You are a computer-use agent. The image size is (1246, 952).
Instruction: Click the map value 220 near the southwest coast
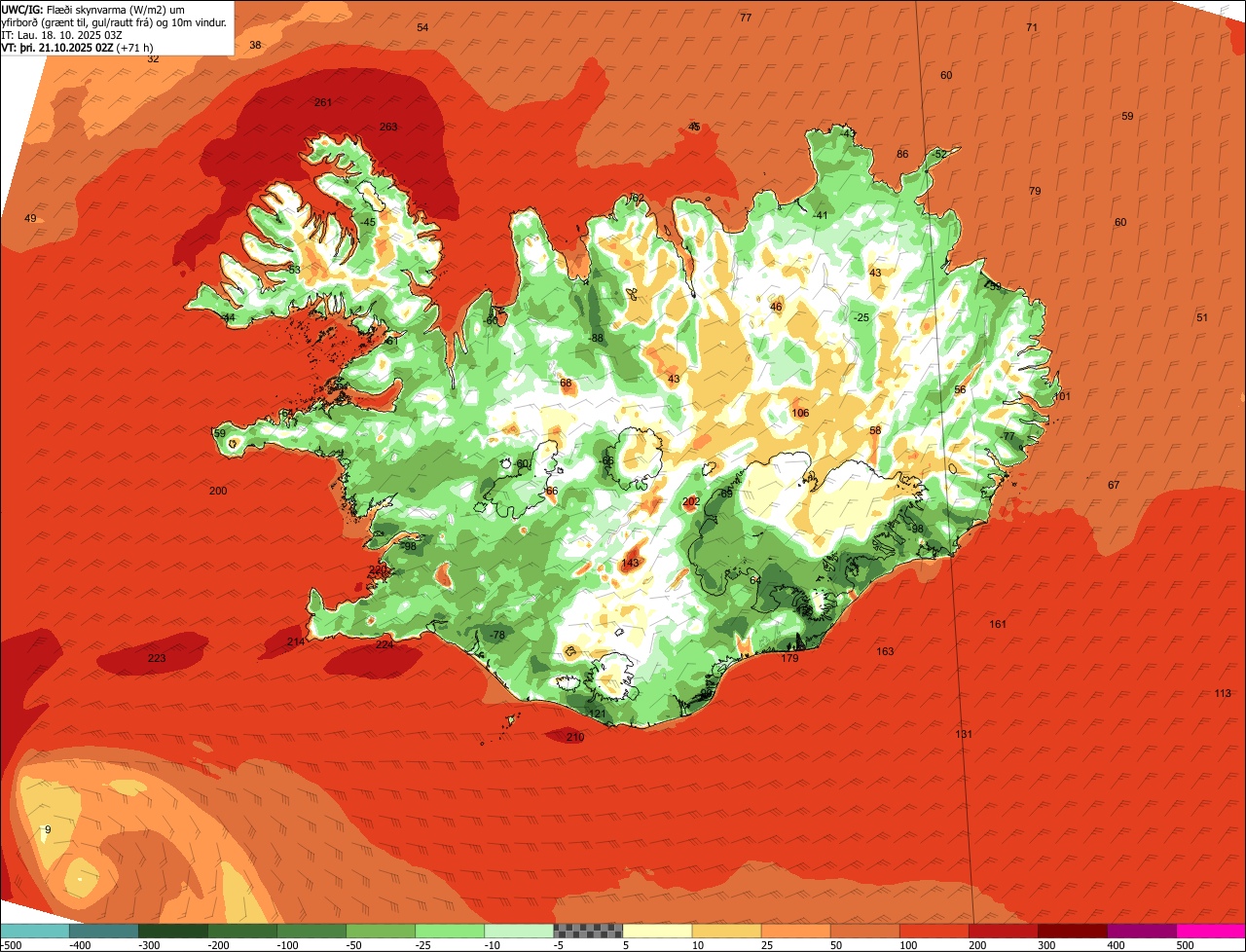[378, 570]
